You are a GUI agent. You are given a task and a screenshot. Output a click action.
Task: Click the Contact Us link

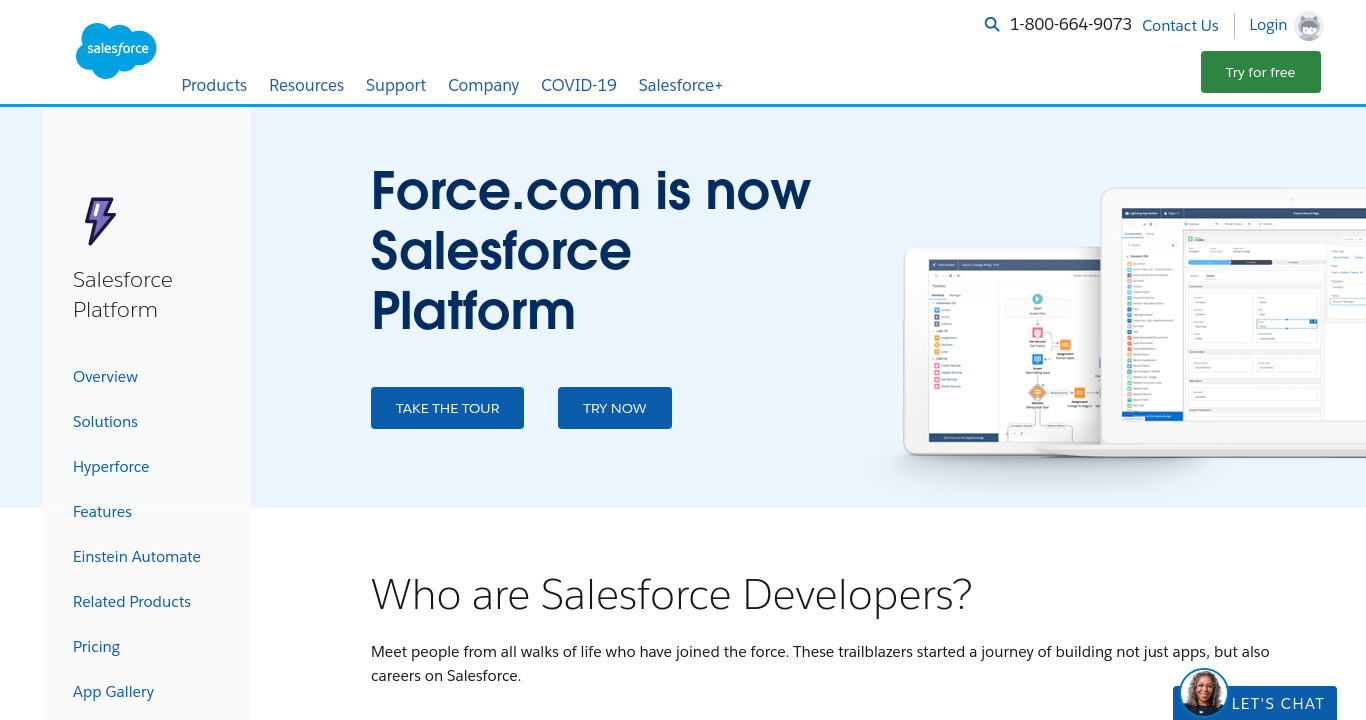pos(1180,26)
